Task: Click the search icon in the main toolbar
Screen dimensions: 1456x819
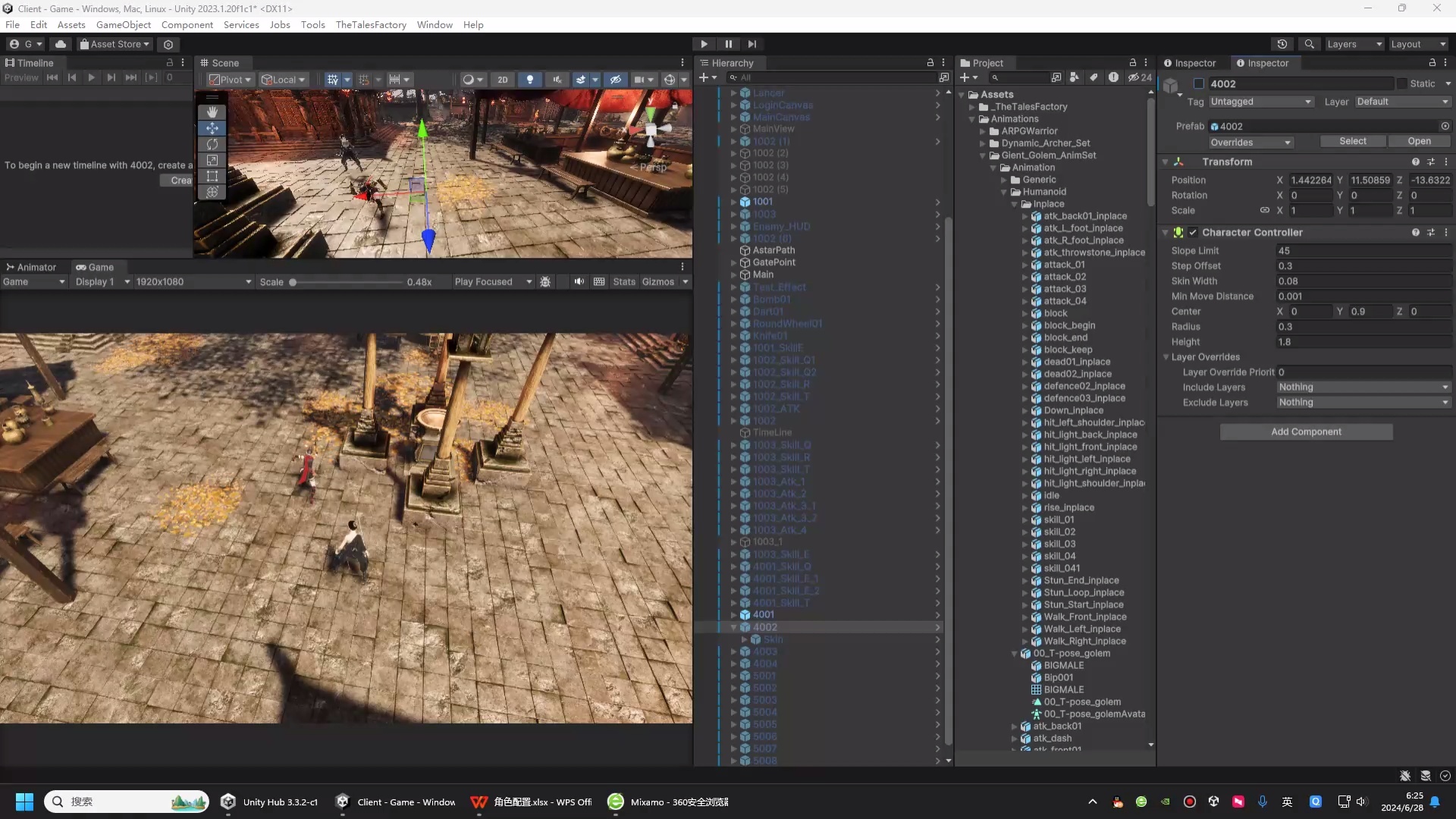Action: tap(1310, 44)
